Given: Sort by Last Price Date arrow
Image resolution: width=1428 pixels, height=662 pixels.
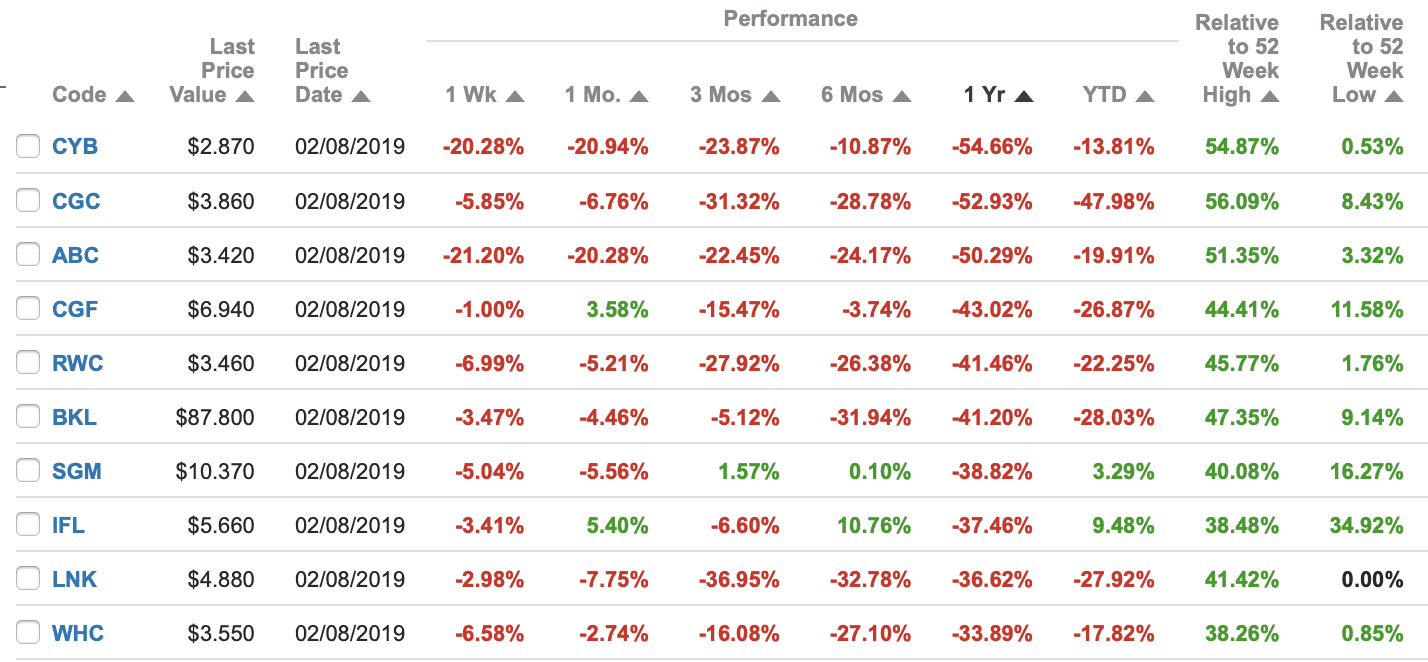Looking at the screenshot, I should click(x=361, y=97).
